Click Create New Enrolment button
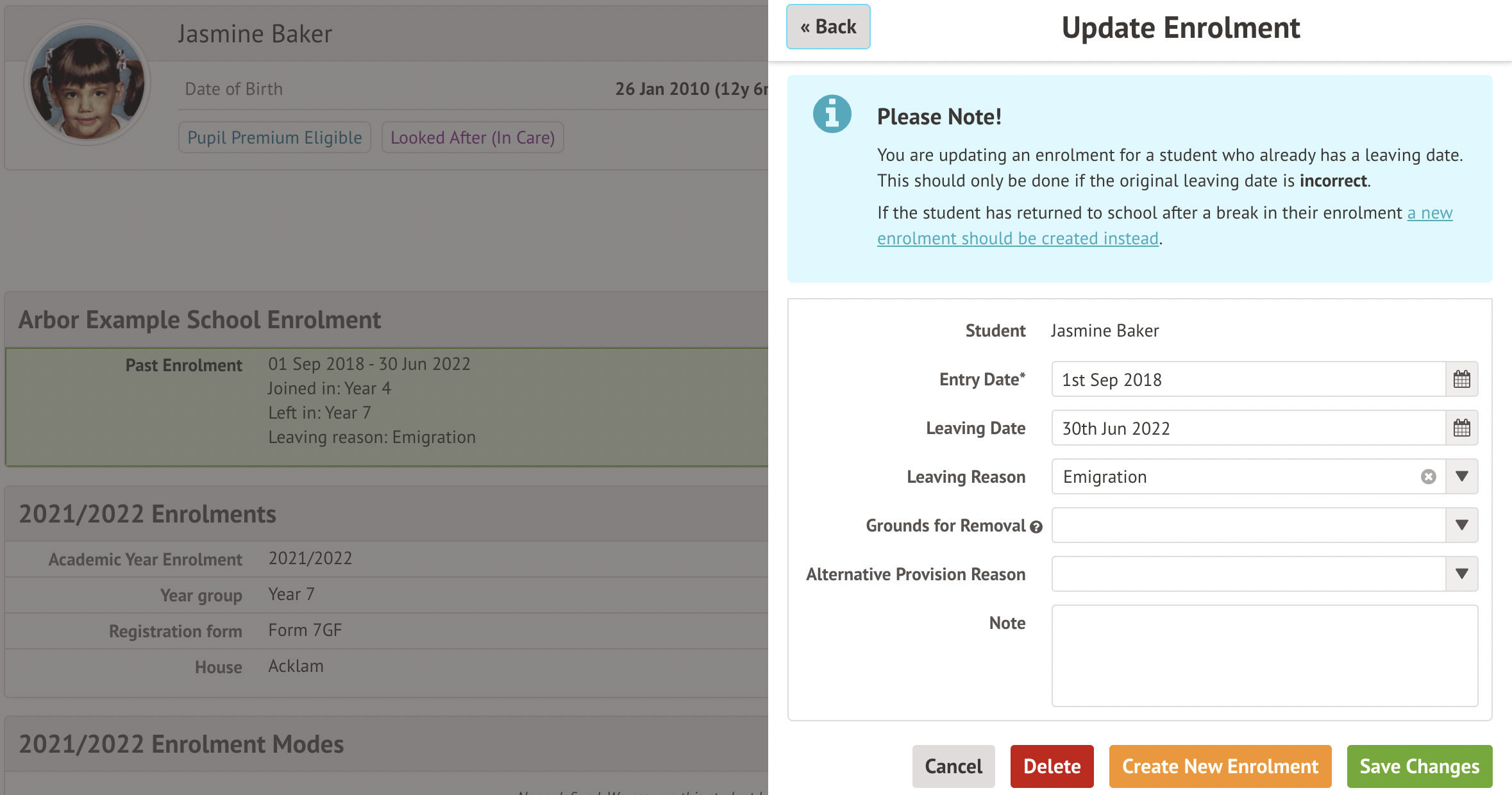The height and width of the screenshot is (795, 1512). 1220,766
